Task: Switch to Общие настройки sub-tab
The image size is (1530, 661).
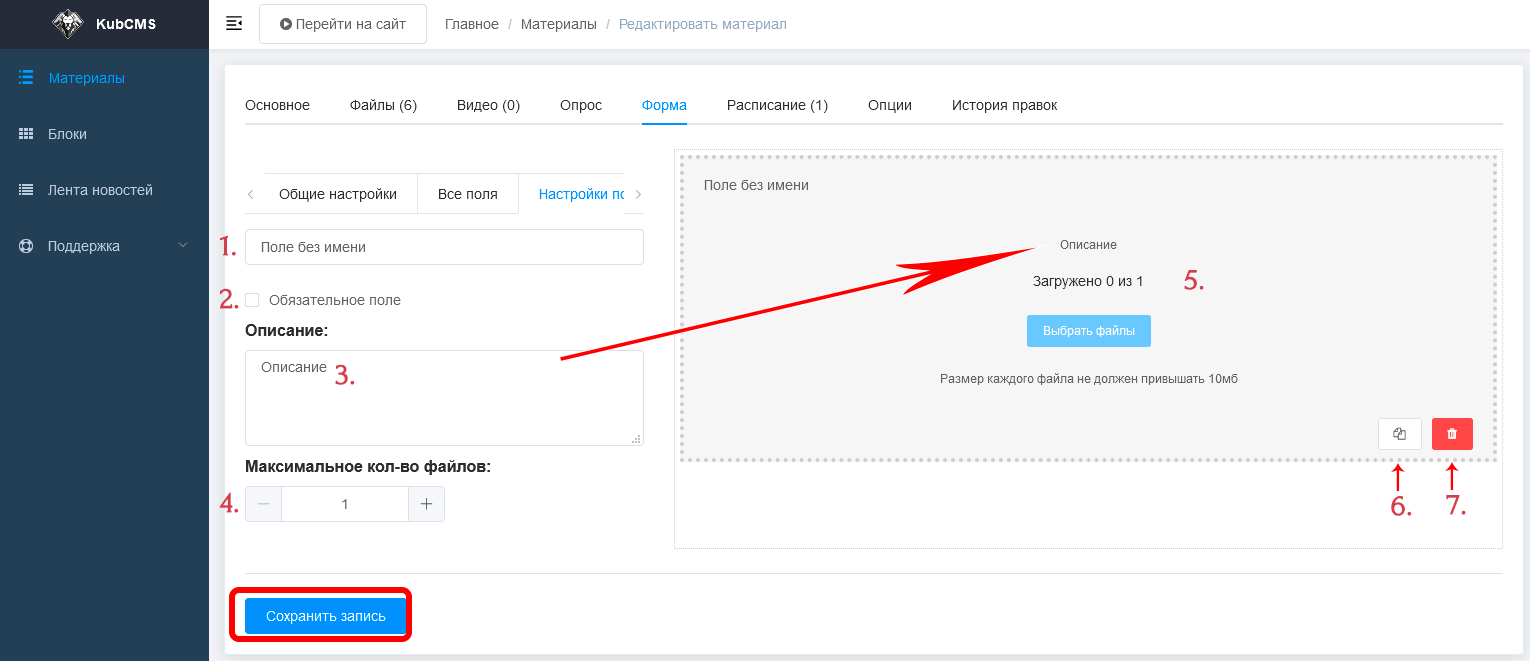Action: tap(338, 194)
